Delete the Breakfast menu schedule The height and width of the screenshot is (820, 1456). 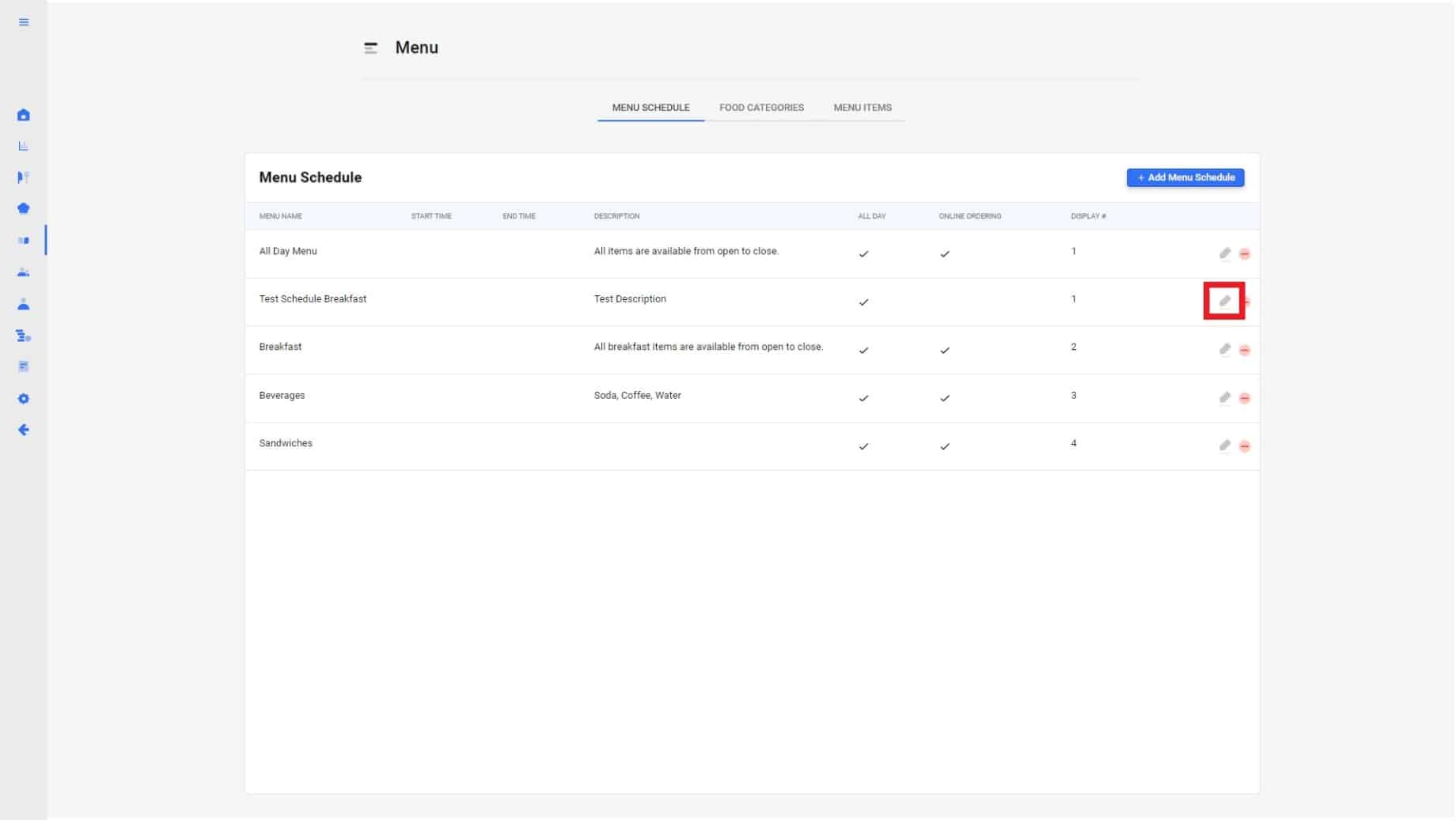(1245, 350)
